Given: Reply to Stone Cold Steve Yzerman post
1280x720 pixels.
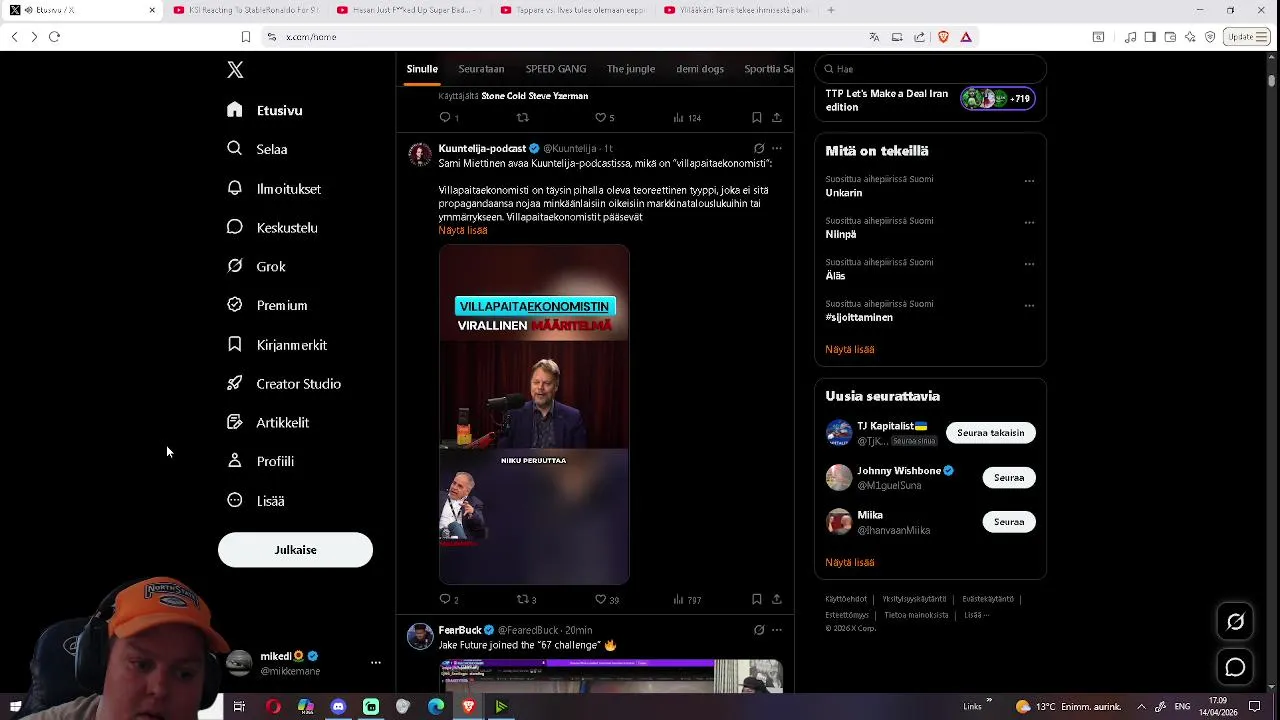Looking at the screenshot, I should (449, 118).
